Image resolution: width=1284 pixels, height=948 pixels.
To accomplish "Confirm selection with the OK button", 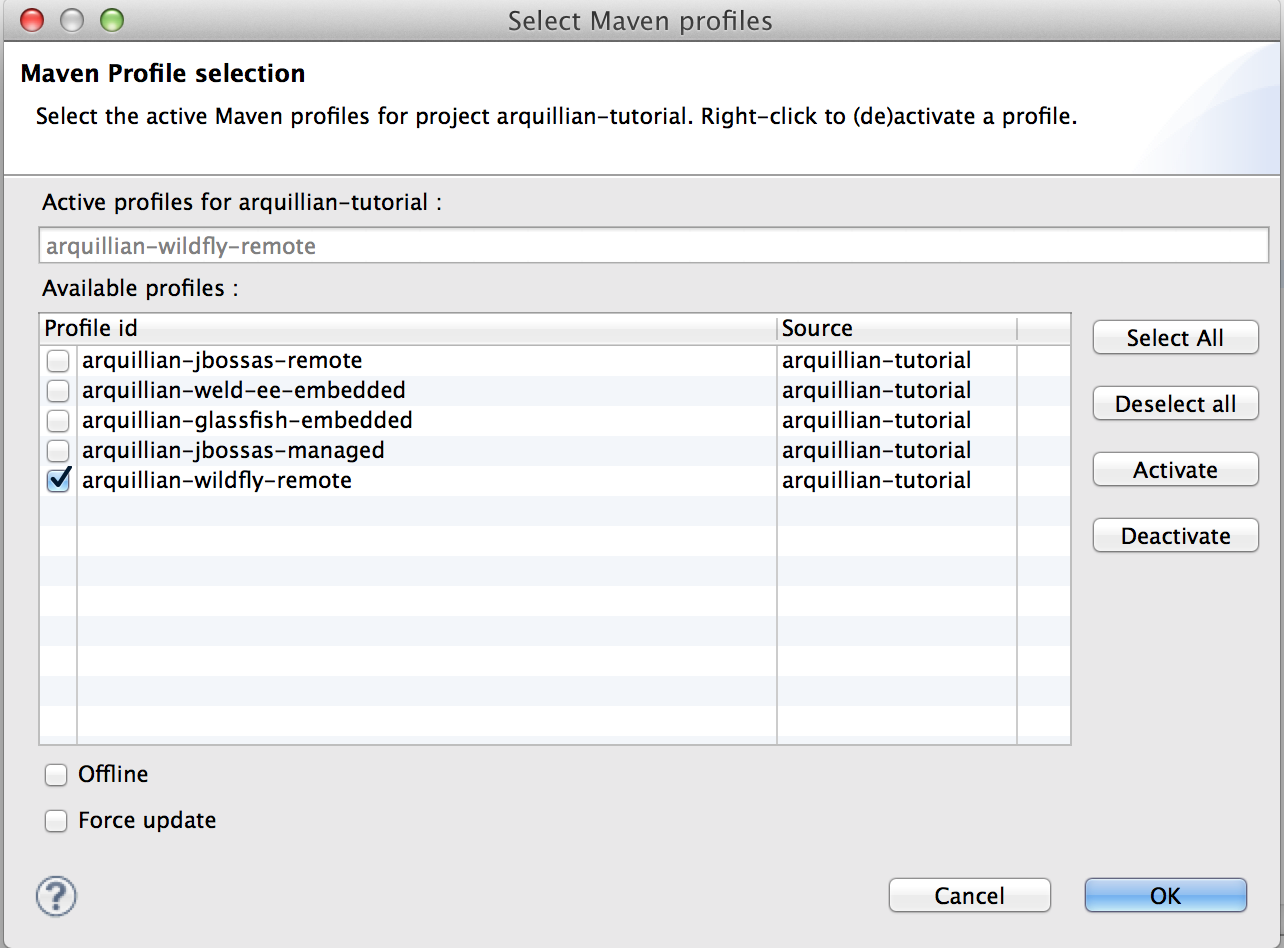I will [1165, 896].
